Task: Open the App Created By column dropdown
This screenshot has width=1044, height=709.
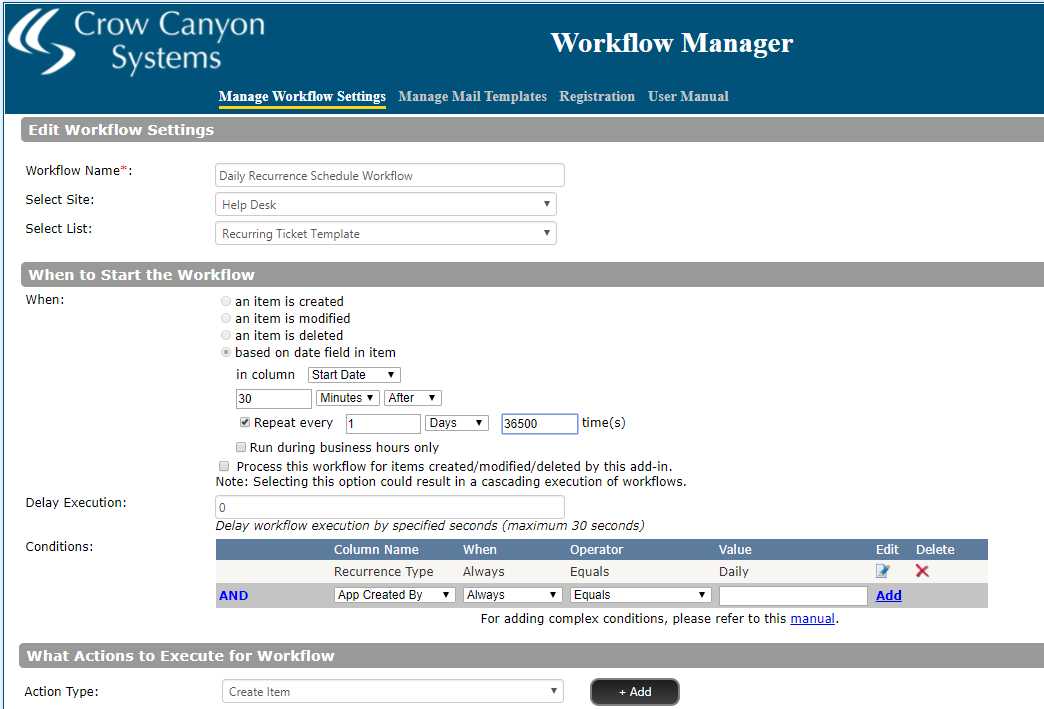Action: point(394,595)
